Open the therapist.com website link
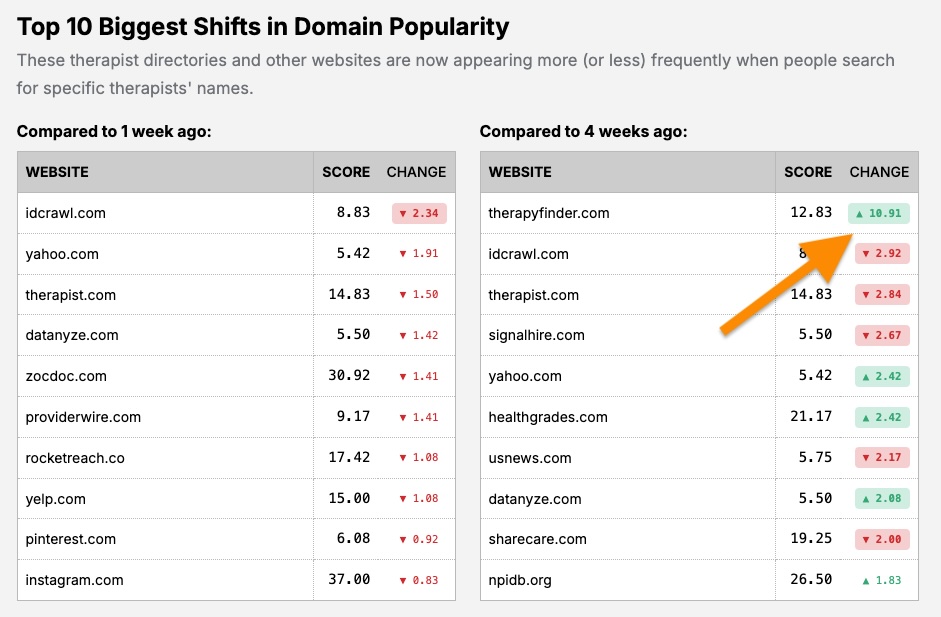The image size is (941, 617). tap(71, 295)
